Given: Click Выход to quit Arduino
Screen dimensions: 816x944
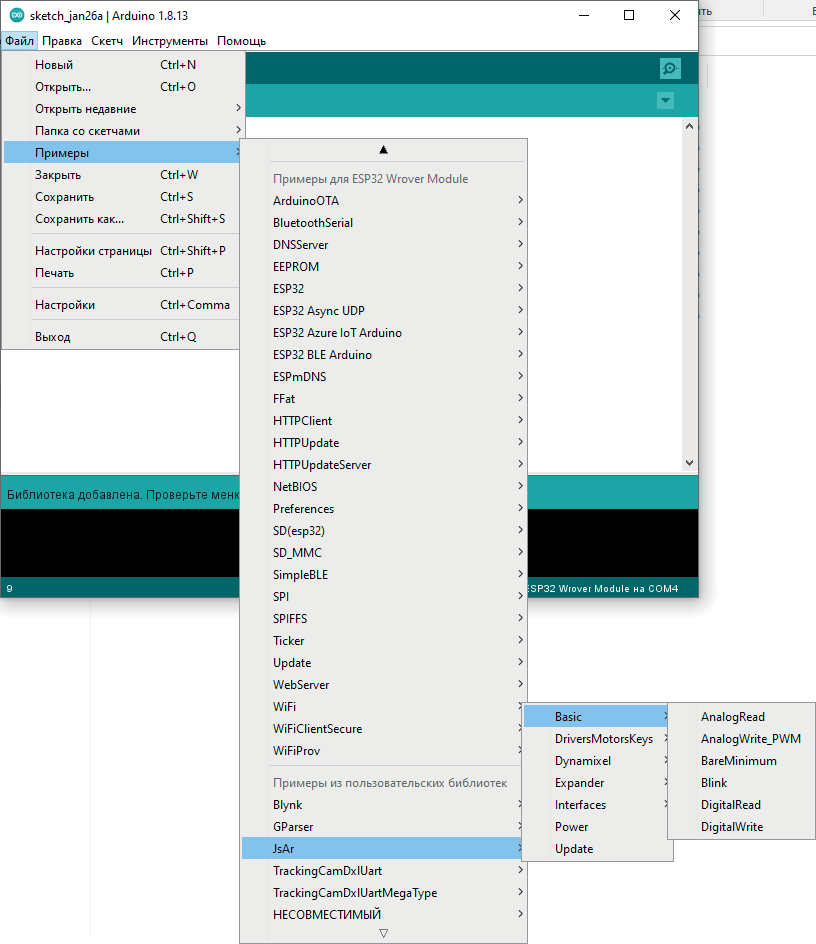Looking at the screenshot, I should click(x=53, y=337).
